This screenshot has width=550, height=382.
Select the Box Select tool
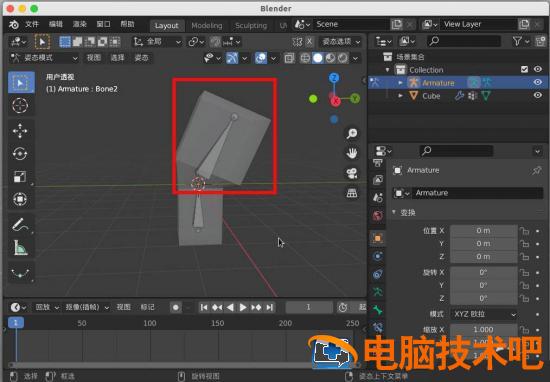coord(21,82)
